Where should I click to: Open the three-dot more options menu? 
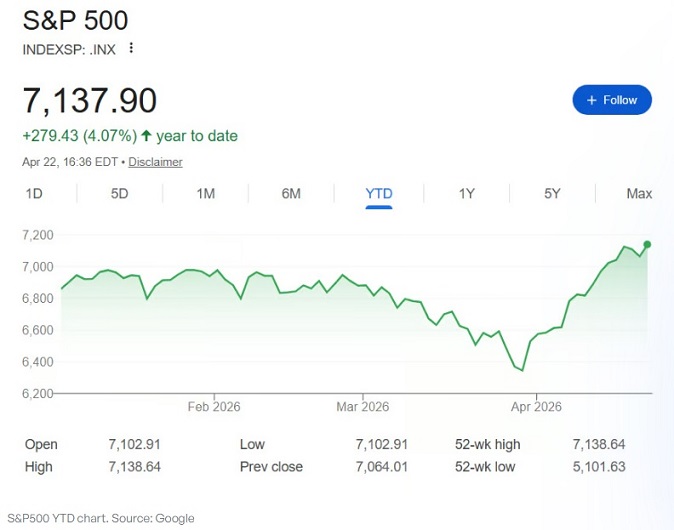click(131, 48)
